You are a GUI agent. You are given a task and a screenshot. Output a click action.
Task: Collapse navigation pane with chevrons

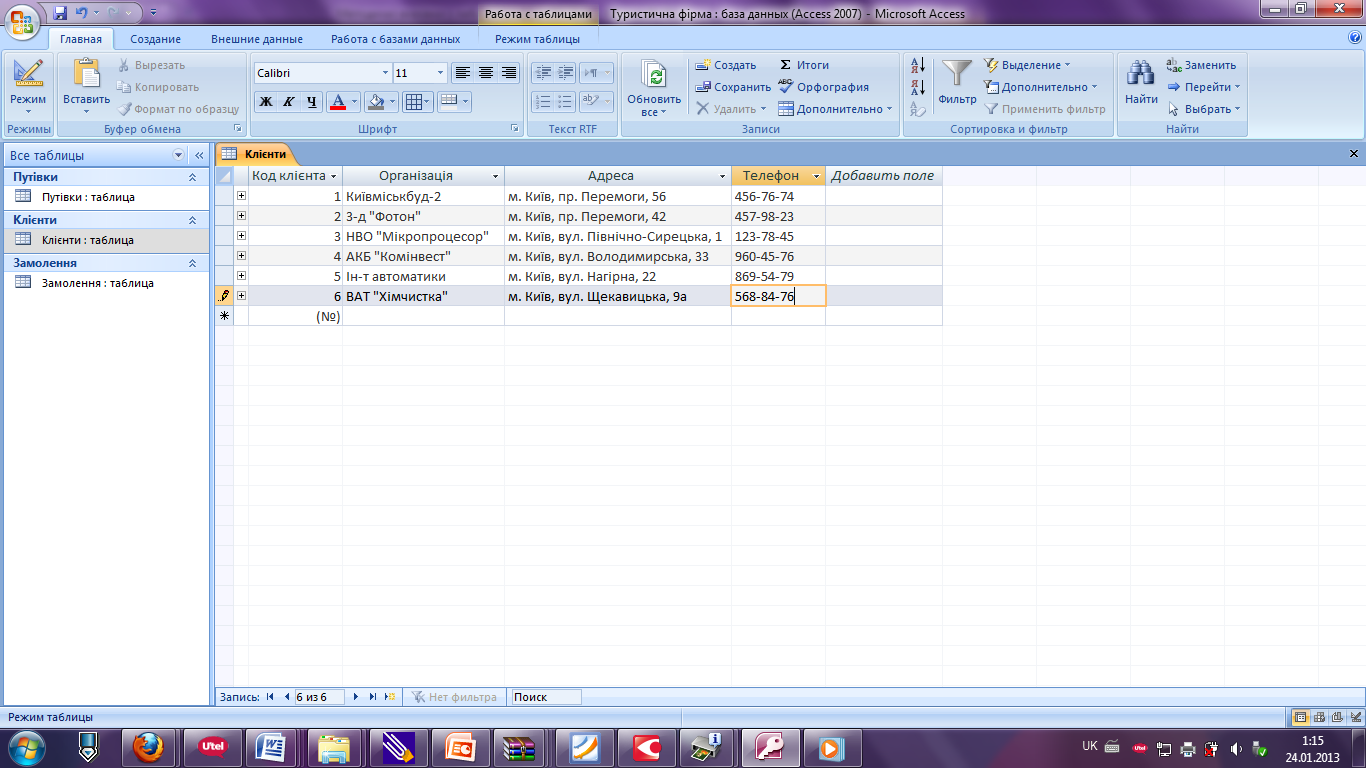coord(198,155)
